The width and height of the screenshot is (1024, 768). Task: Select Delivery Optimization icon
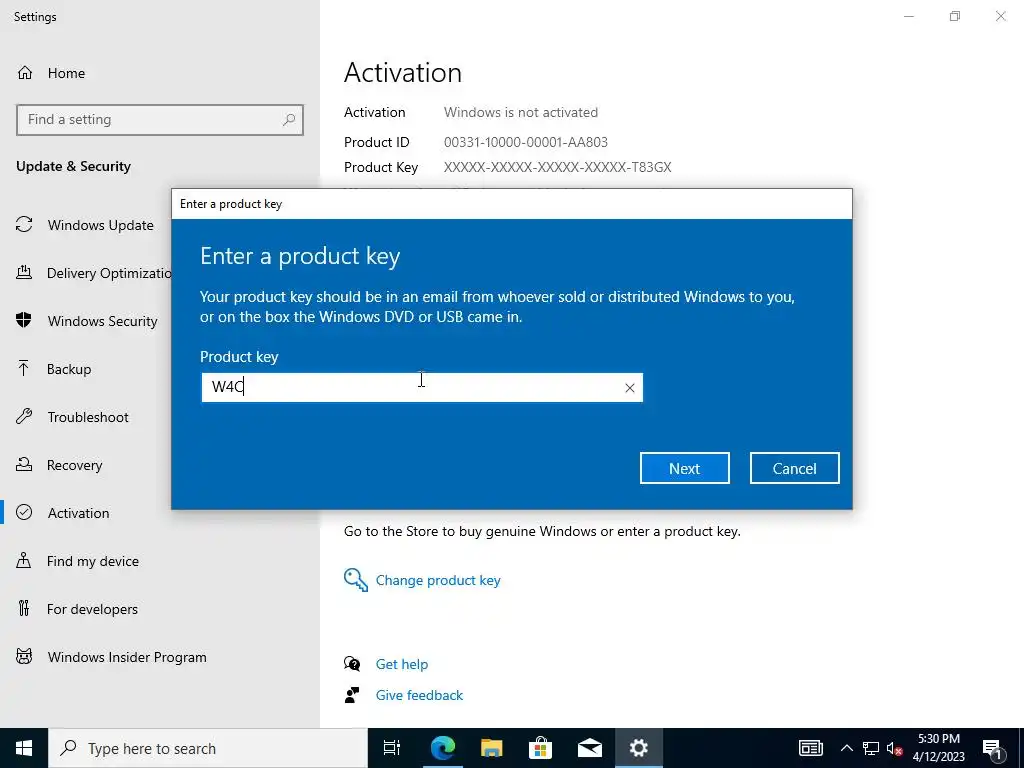tap(24, 272)
